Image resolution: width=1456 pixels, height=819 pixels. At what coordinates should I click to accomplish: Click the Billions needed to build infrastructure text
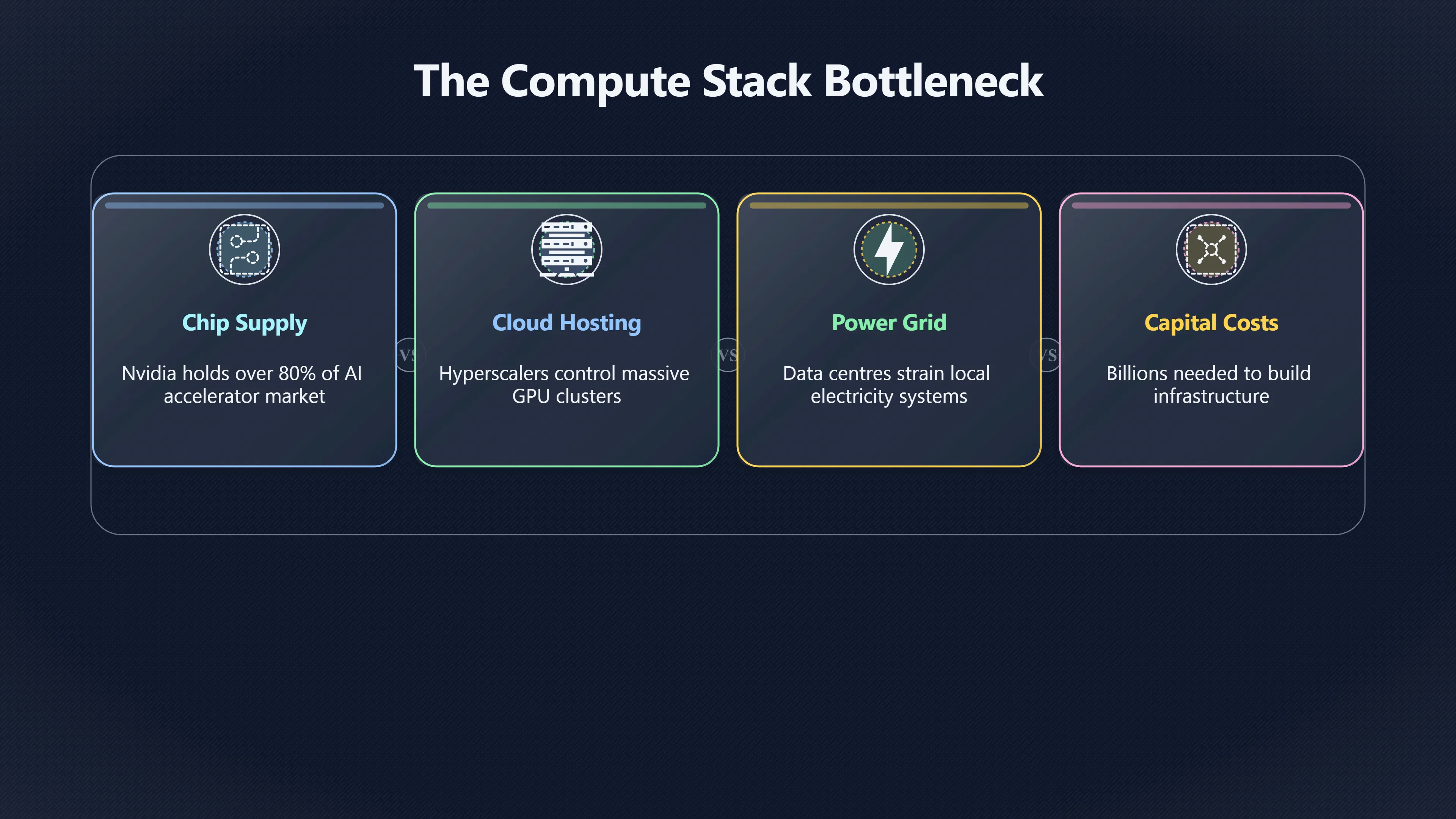tap(1208, 384)
